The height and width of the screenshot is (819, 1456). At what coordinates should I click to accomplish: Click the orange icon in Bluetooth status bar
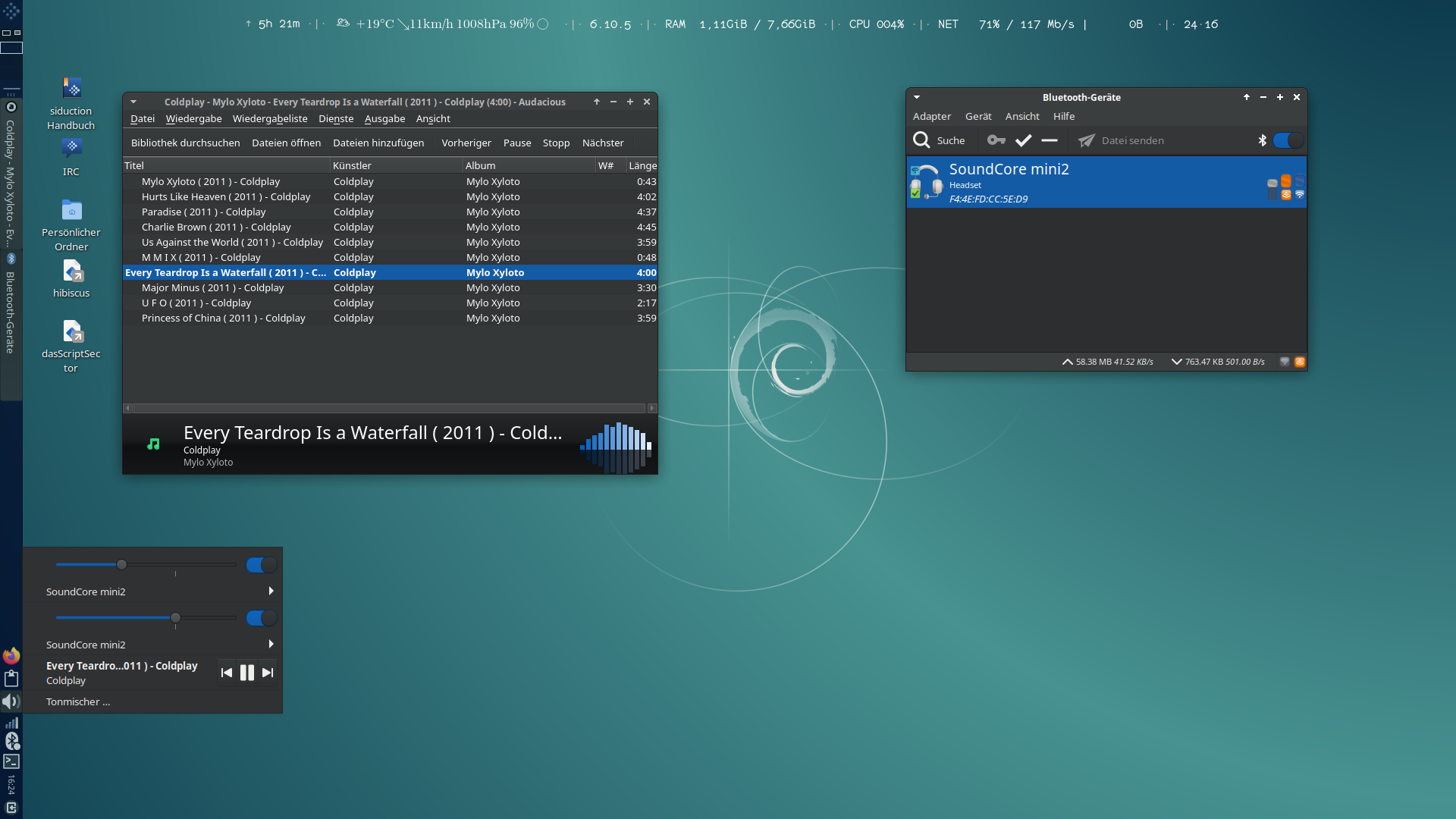1300,362
